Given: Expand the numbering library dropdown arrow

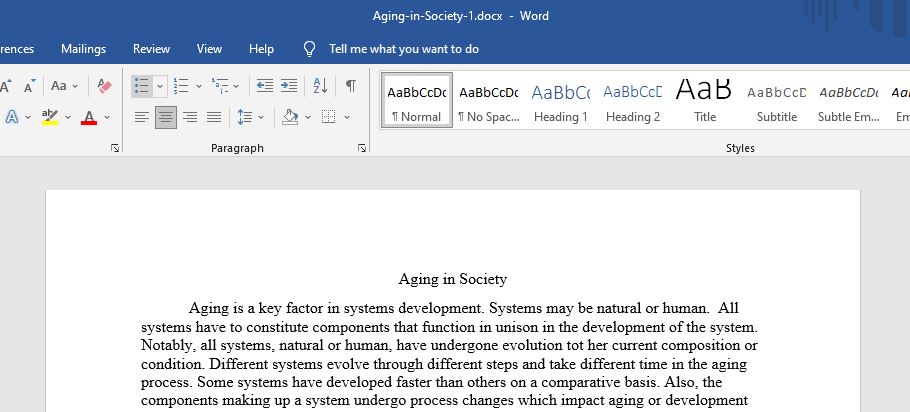Looking at the screenshot, I should pos(198,86).
